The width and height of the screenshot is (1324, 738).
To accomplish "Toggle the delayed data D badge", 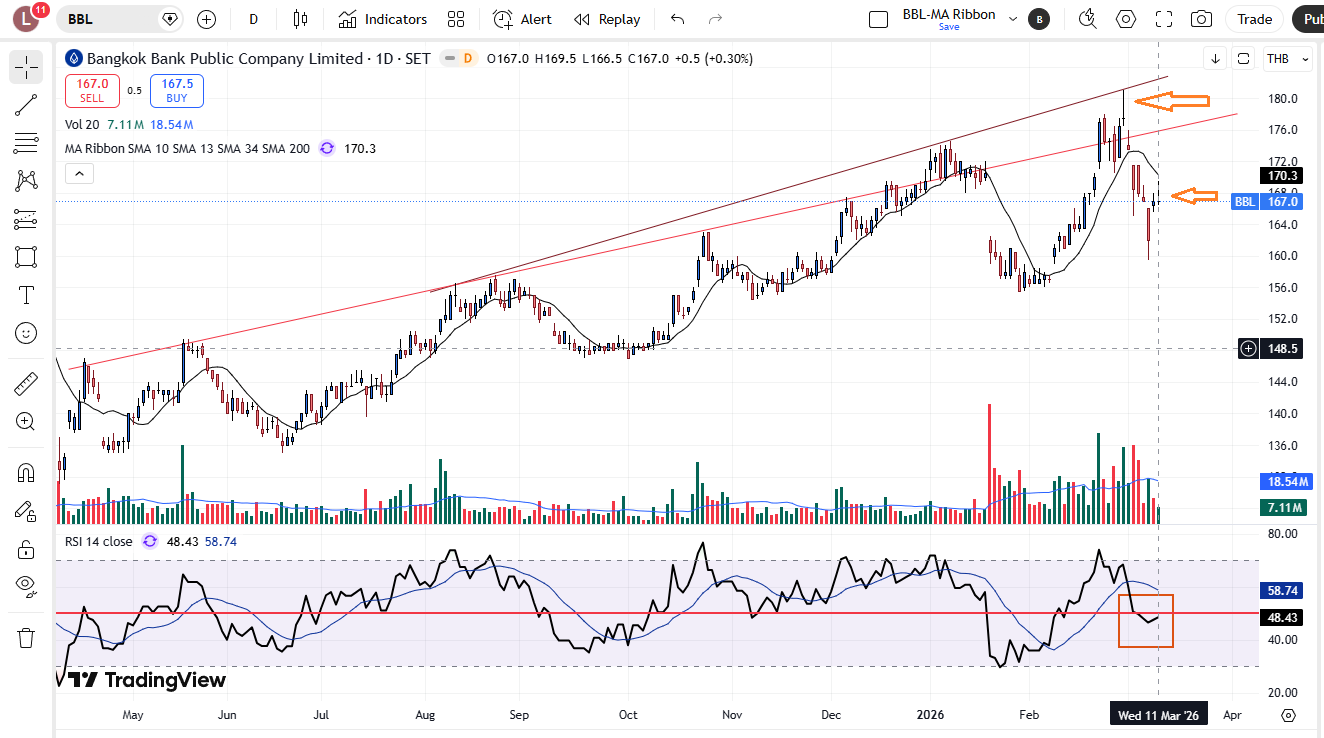I will point(467,59).
